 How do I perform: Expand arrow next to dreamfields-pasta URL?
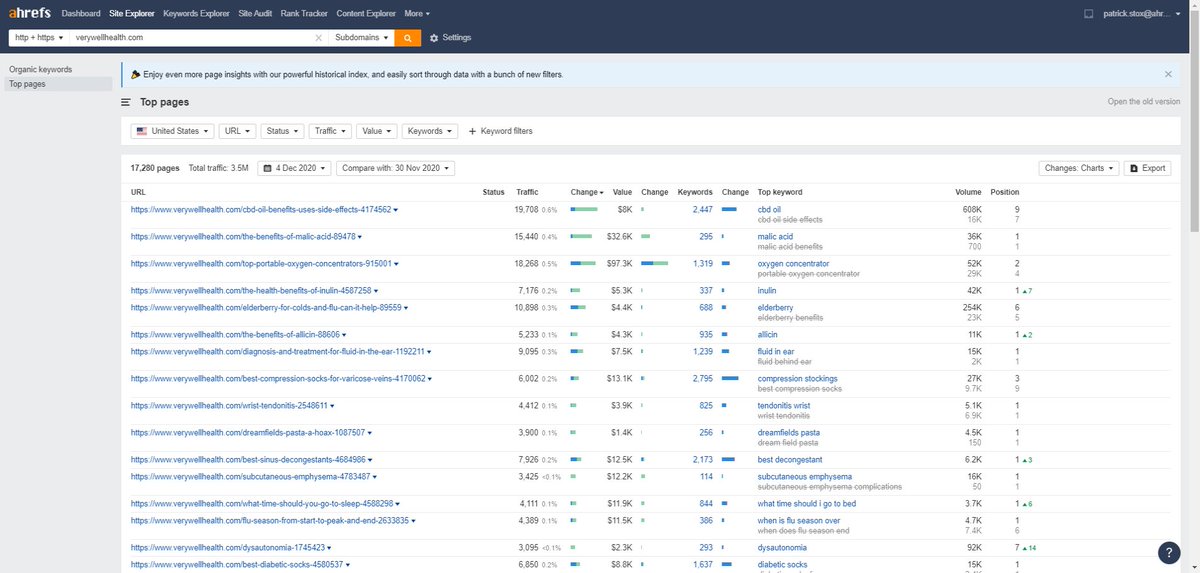pos(369,432)
